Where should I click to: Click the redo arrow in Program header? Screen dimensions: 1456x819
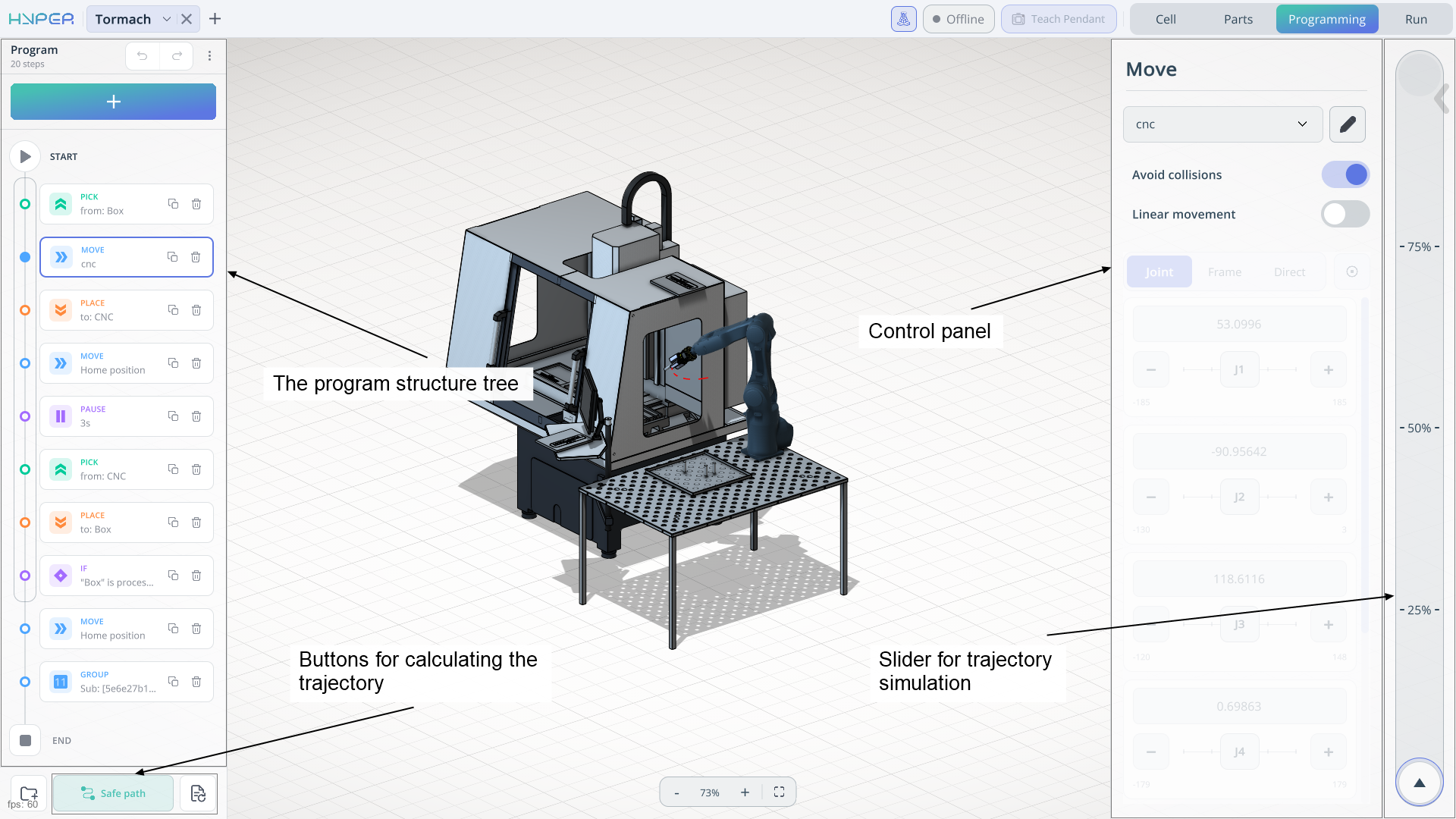(x=177, y=56)
